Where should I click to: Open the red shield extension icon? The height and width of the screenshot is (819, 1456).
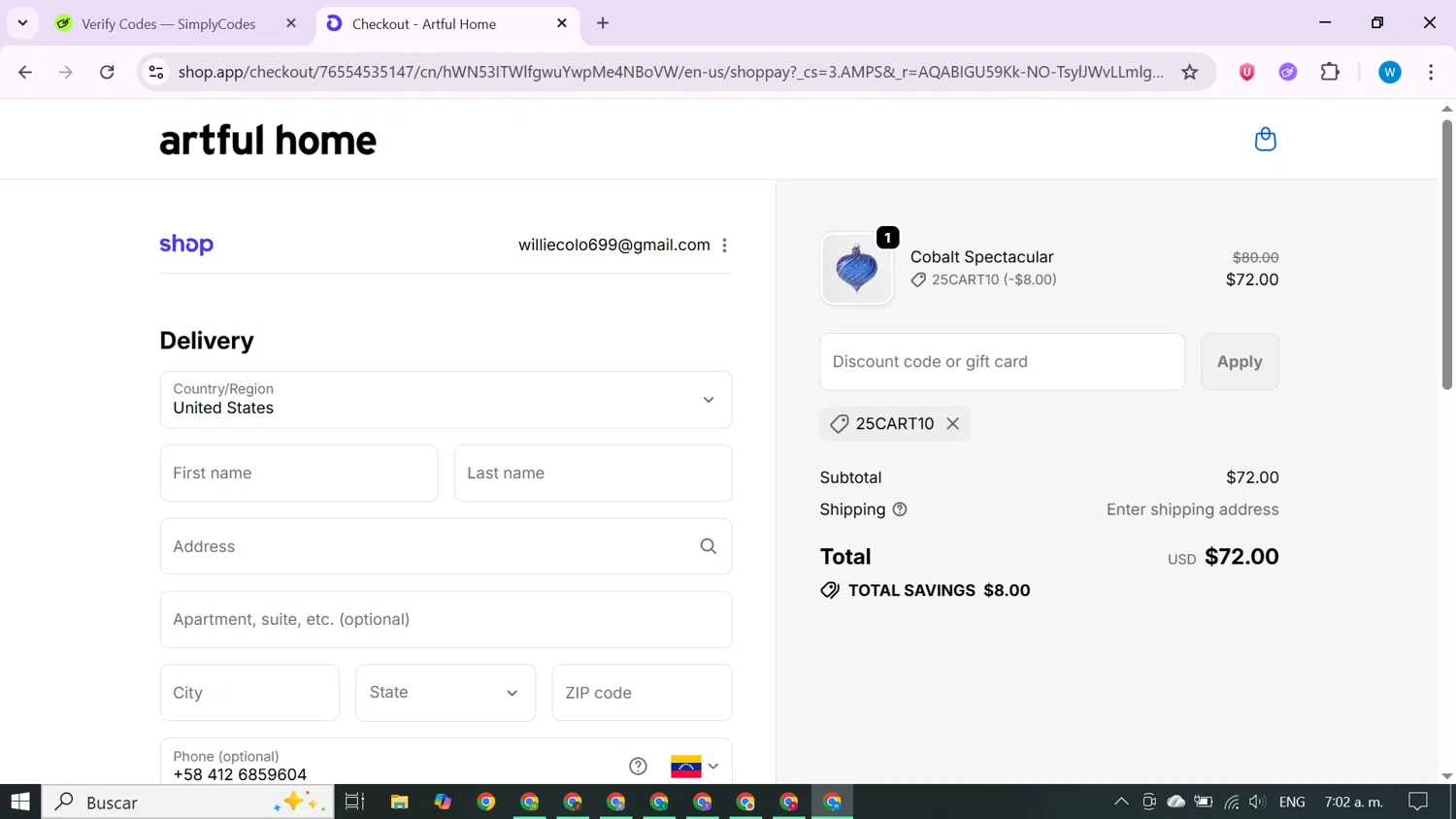pos(1246,72)
